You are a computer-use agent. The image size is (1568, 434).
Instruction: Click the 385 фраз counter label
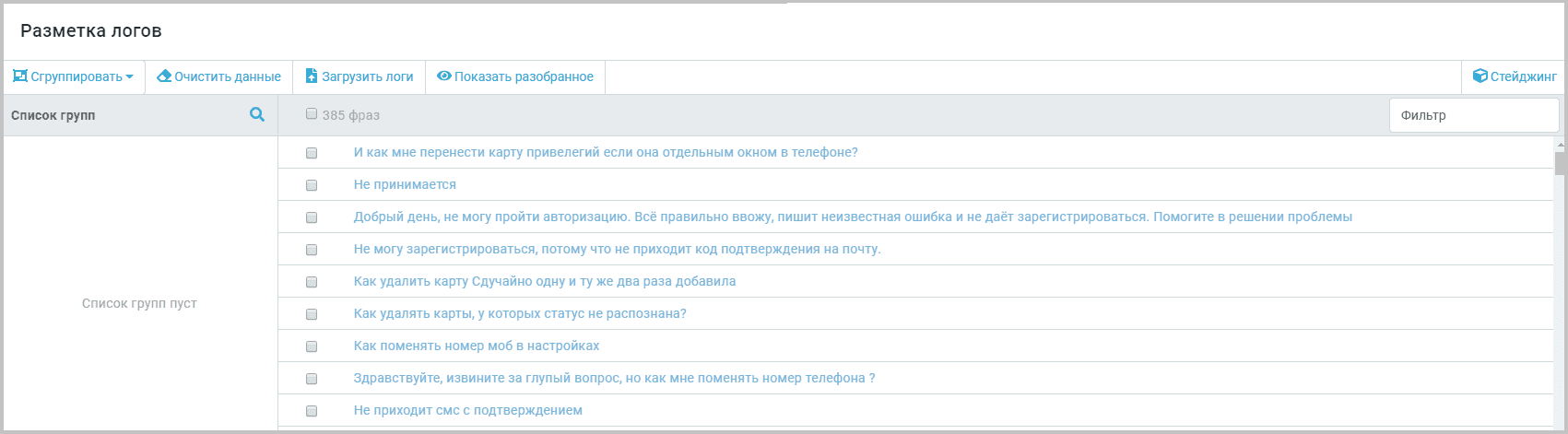coord(350,115)
